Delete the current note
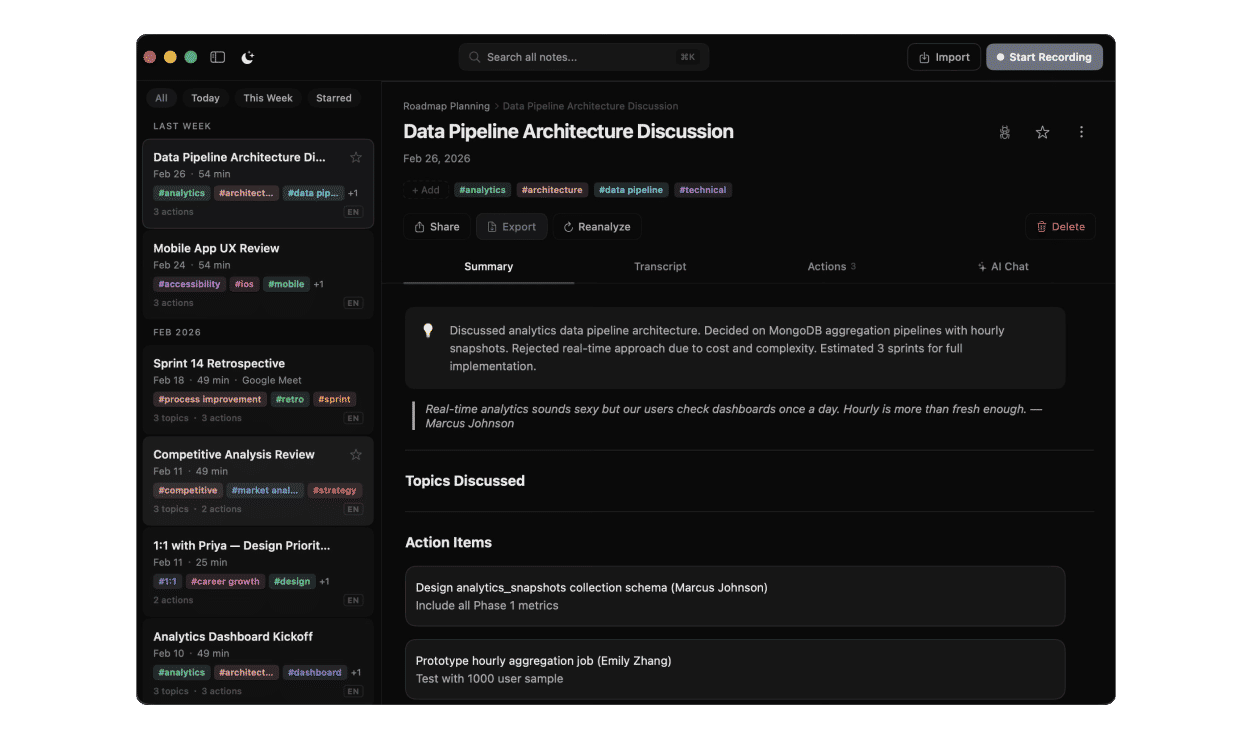1252x739 pixels. (1060, 227)
